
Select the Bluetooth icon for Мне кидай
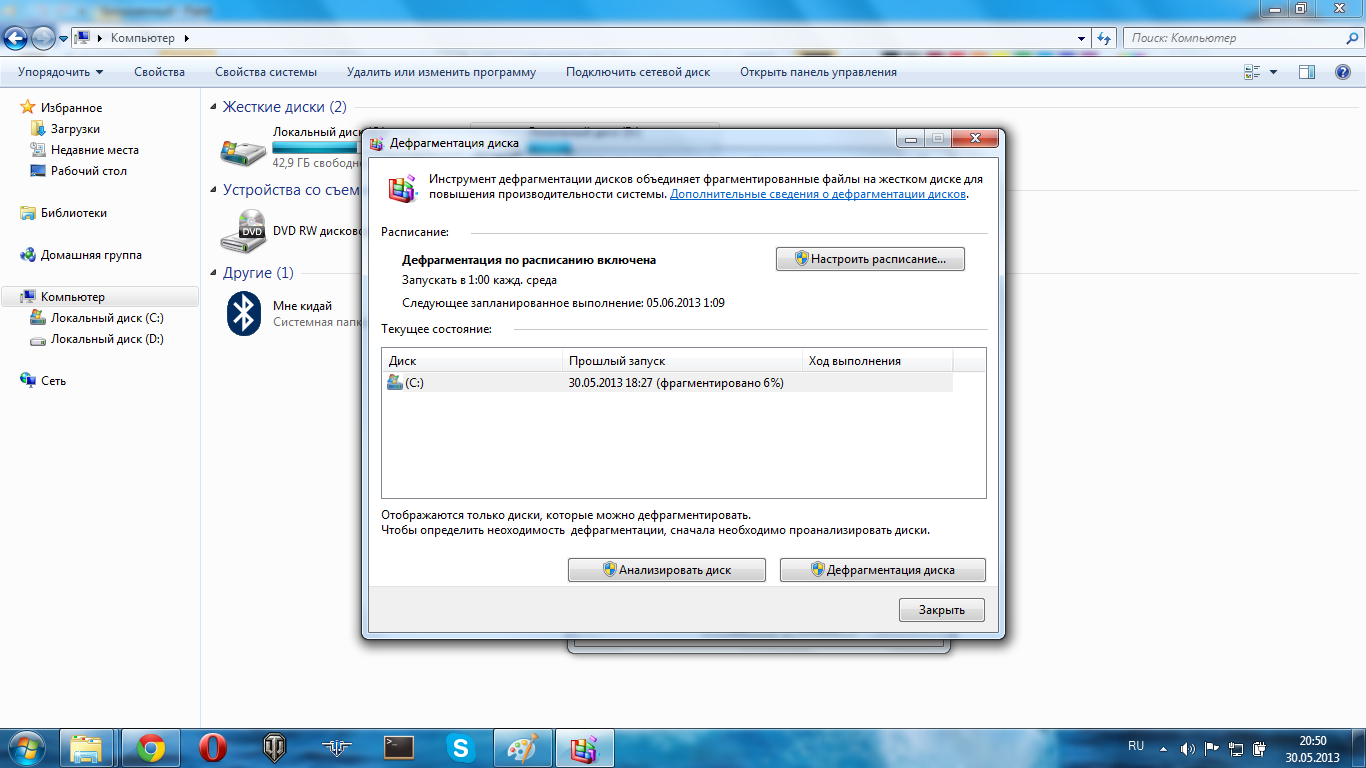[x=243, y=313]
